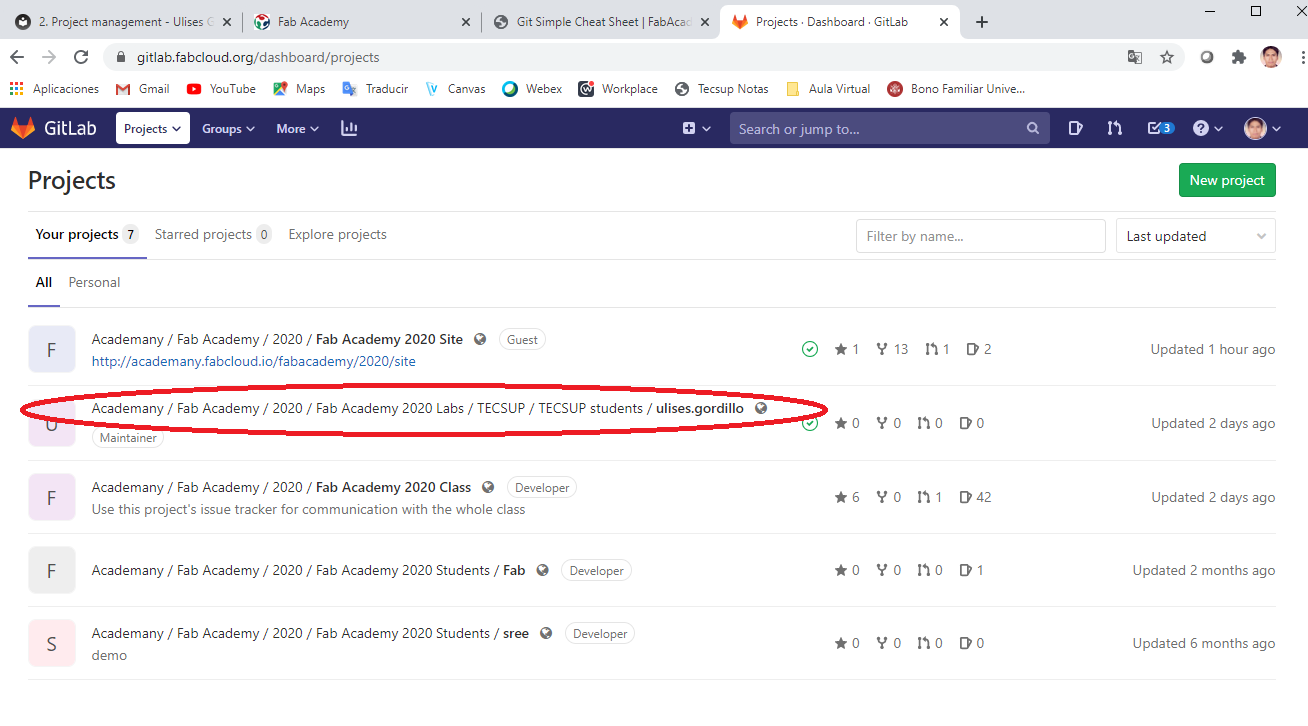Open the To-Do list with 3 items
The width and height of the screenshot is (1308, 726).
[1160, 128]
